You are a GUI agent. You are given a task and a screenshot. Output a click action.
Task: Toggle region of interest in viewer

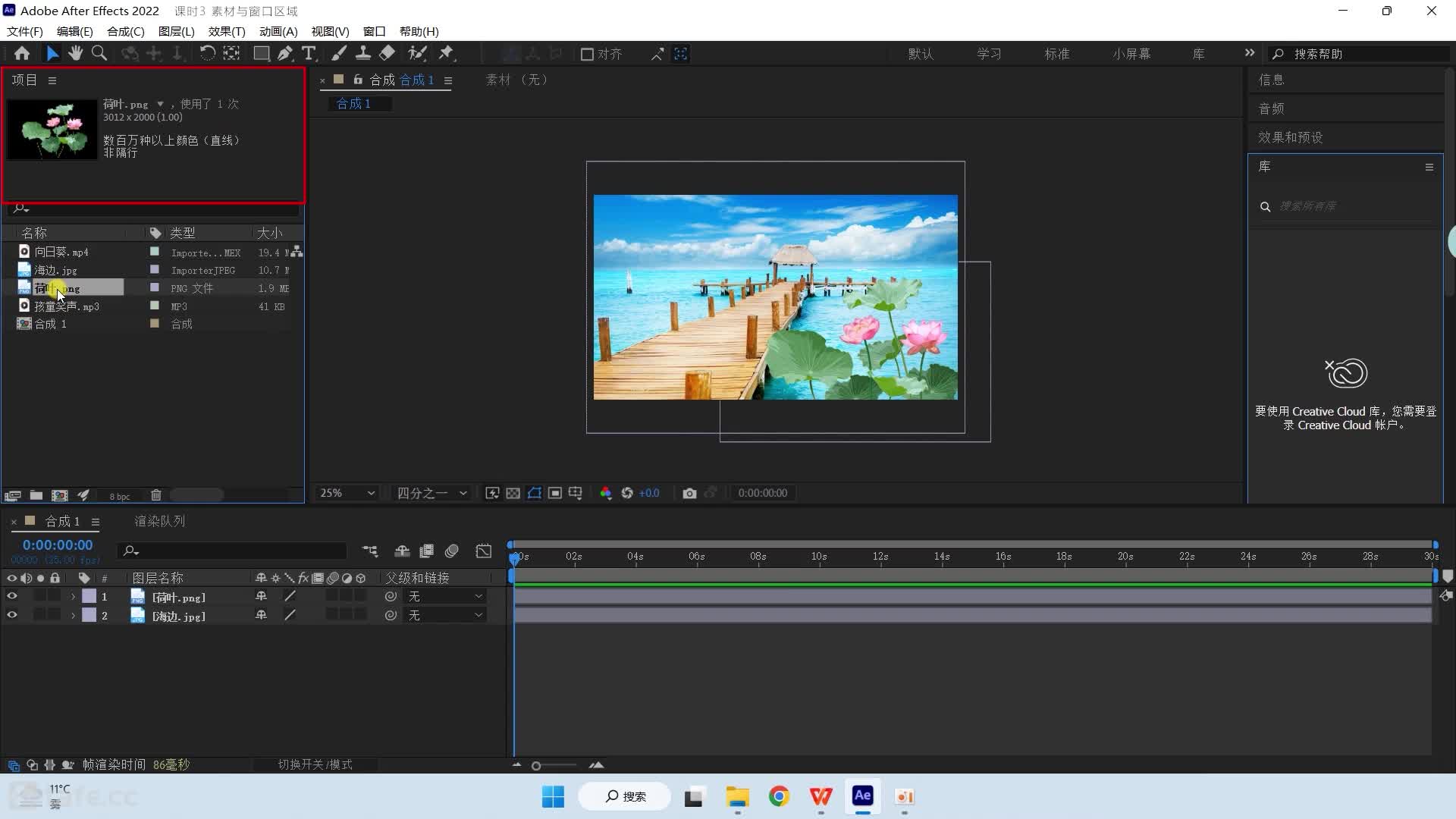tap(555, 493)
